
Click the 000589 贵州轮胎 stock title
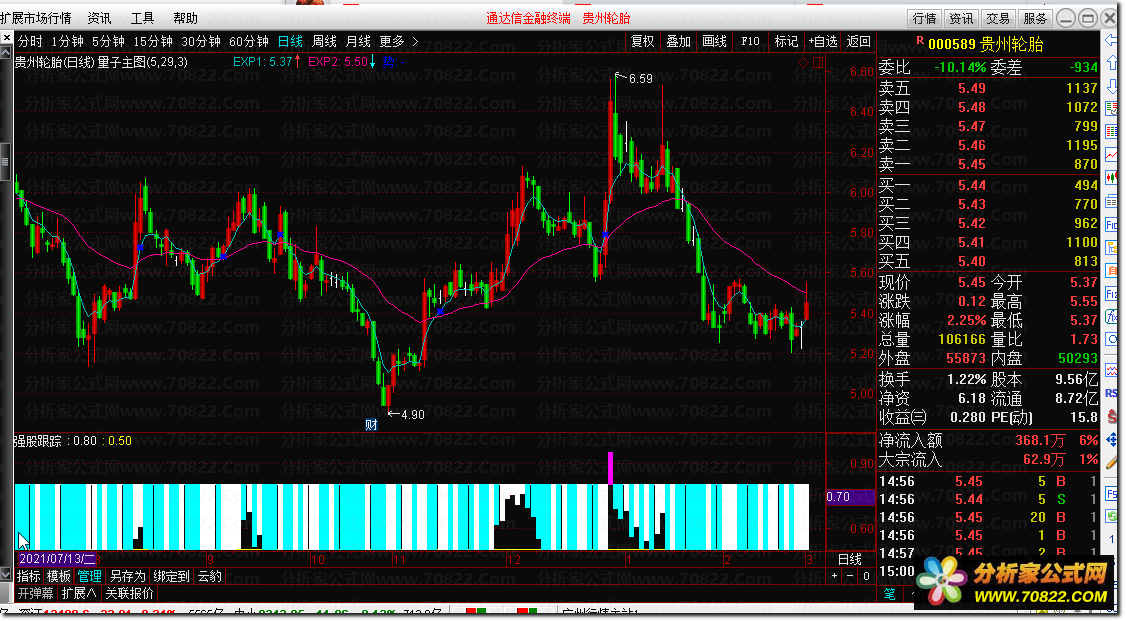point(985,44)
